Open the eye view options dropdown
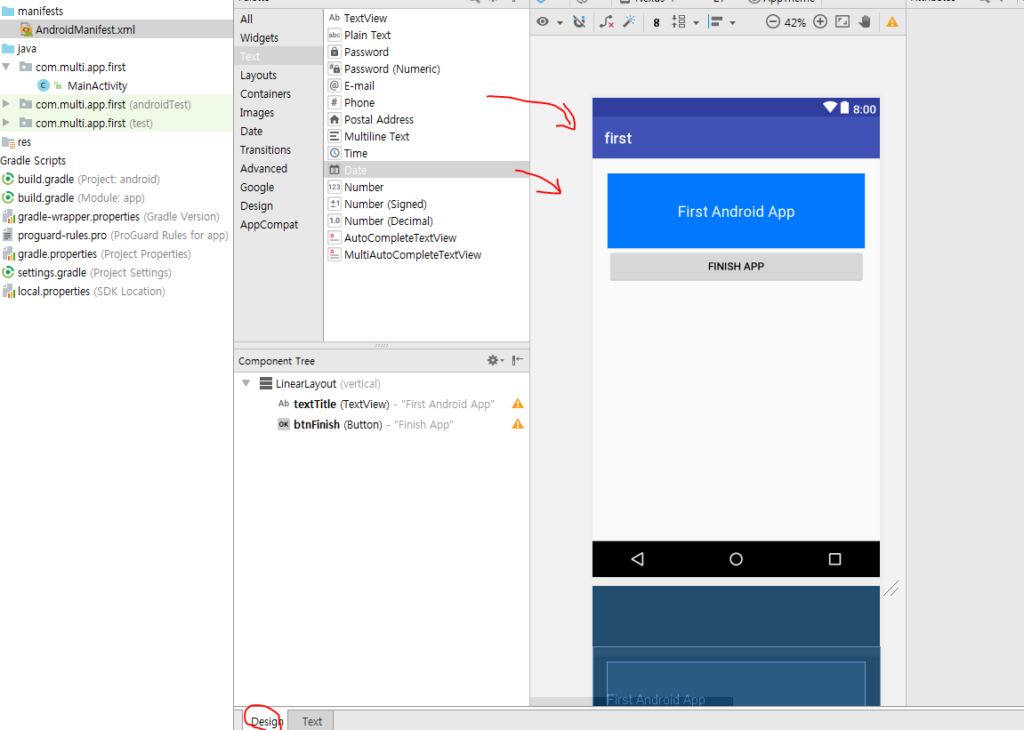The height and width of the screenshot is (730, 1024). (548, 22)
